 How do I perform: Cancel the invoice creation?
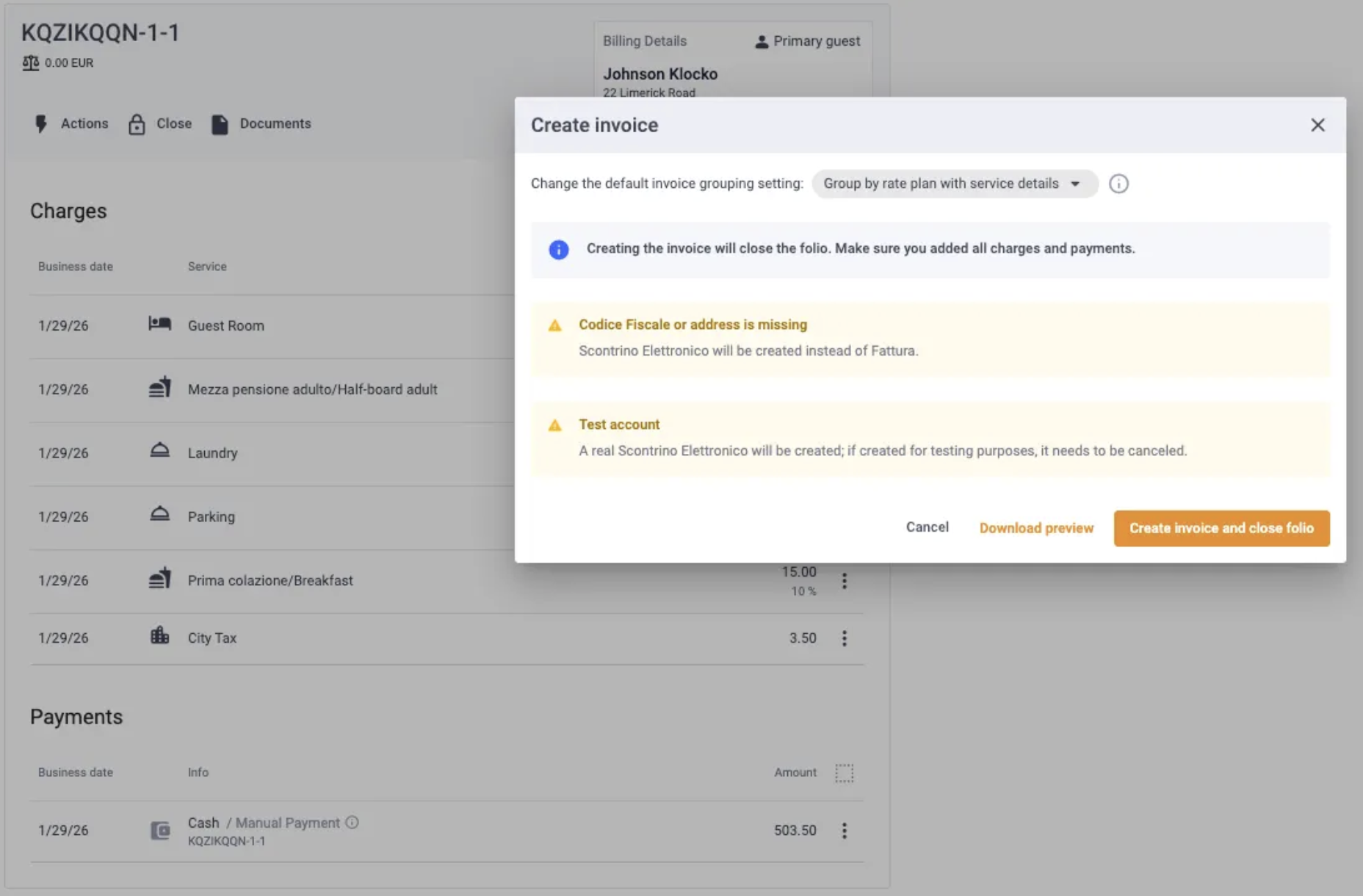point(927,527)
